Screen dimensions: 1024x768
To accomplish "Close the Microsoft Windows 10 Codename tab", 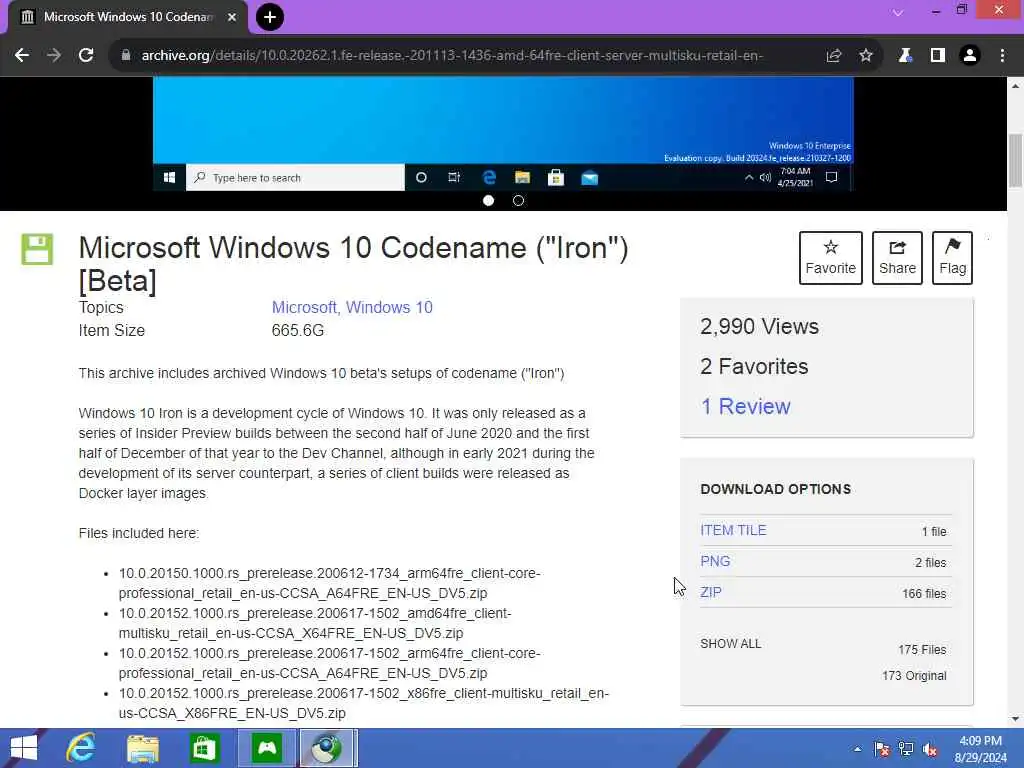I will coord(232,17).
